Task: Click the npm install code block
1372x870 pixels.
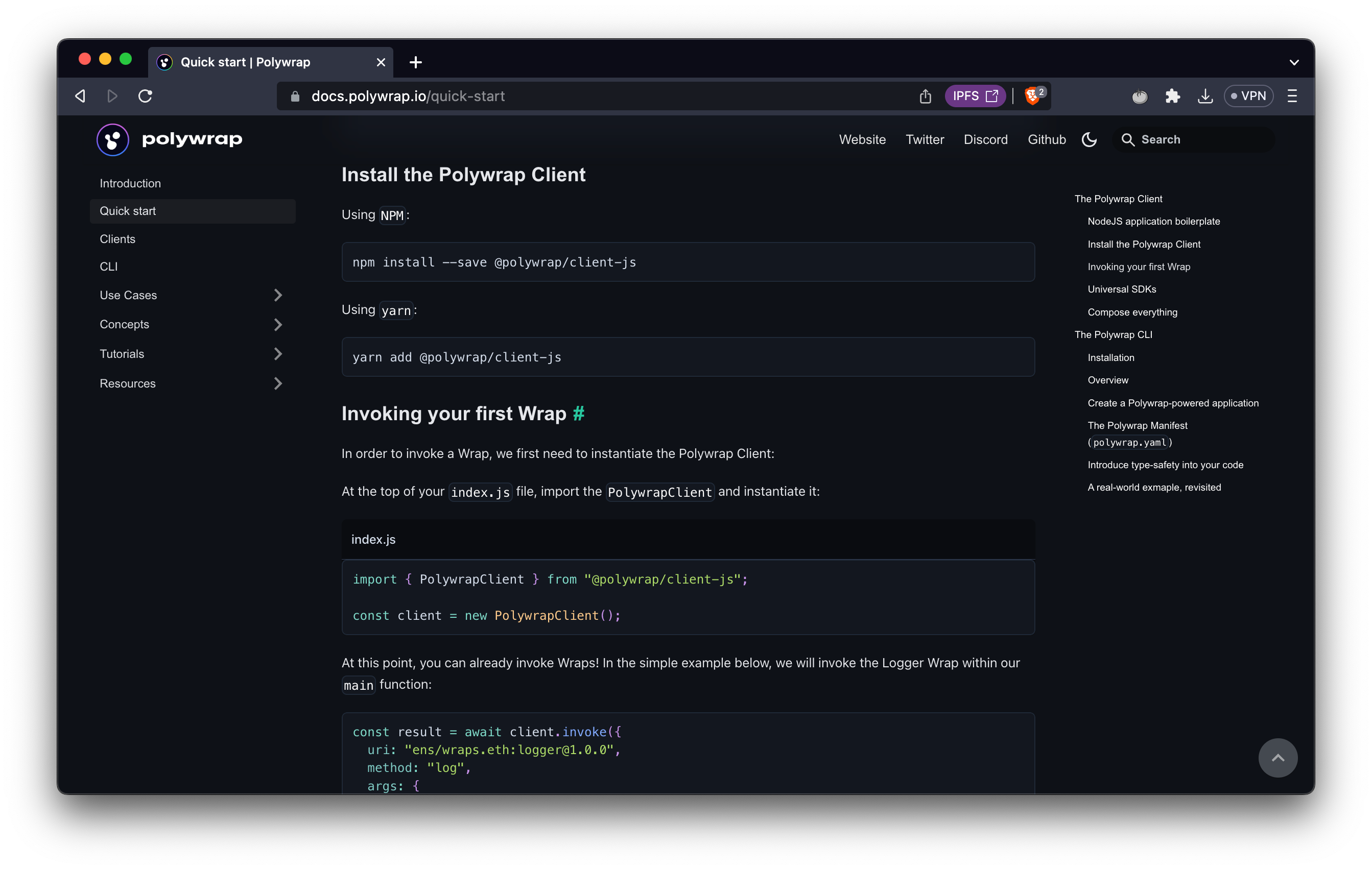Action: click(688, 262)
